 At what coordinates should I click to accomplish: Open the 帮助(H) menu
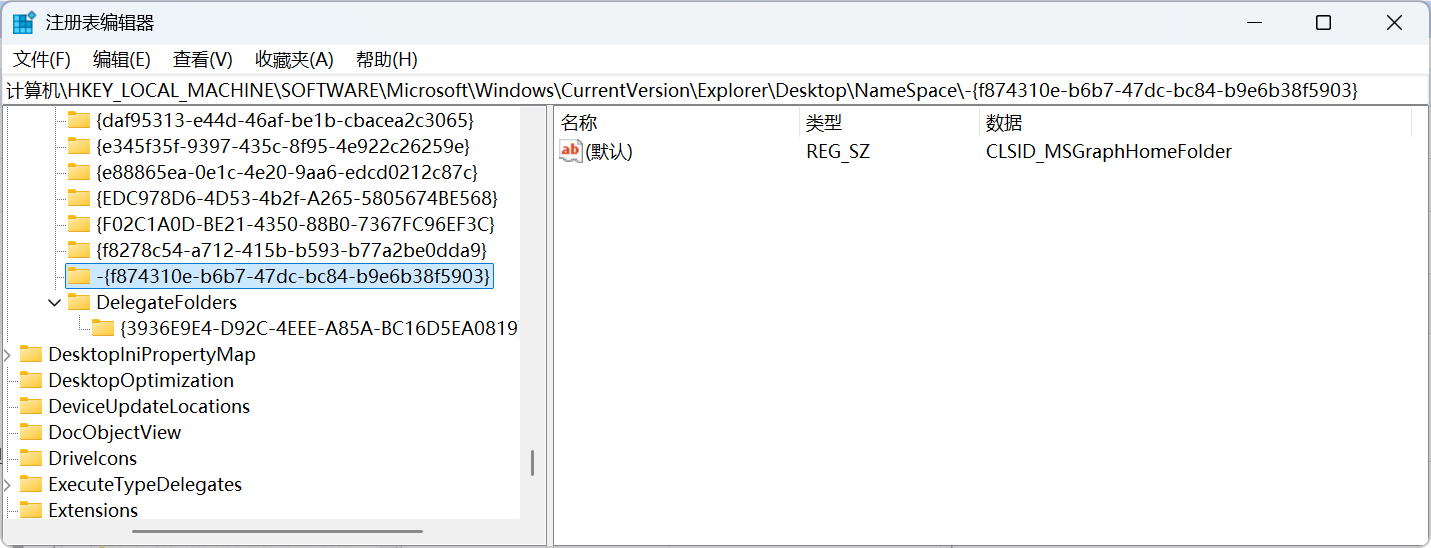(x=387, y=59)
